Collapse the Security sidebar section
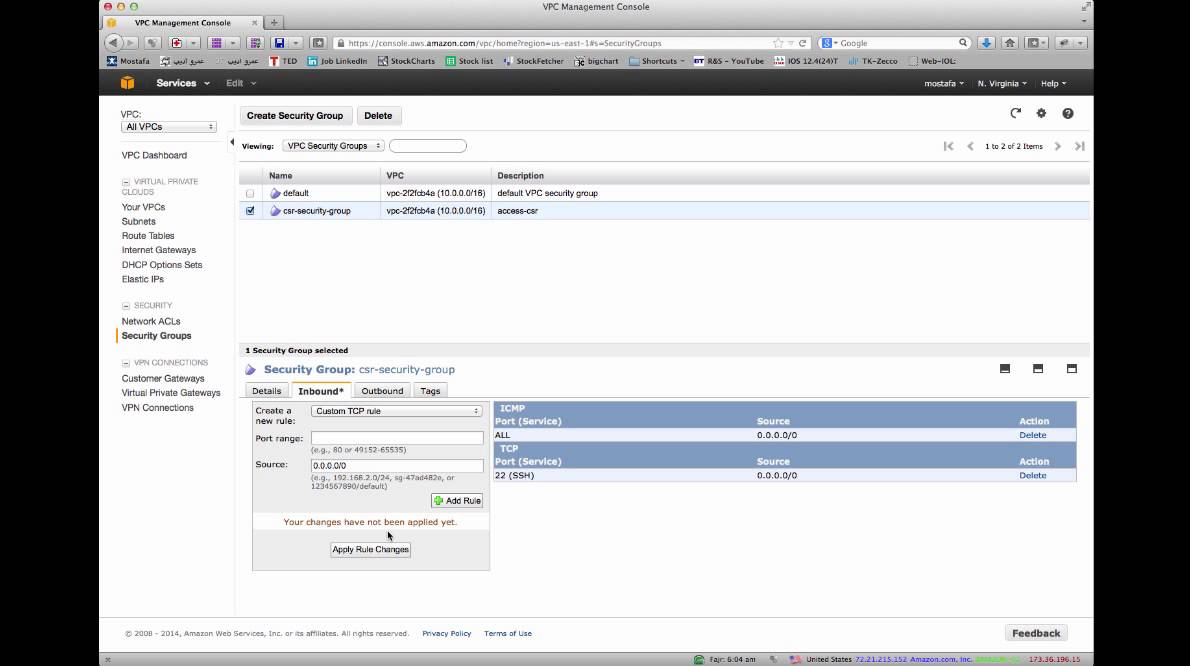Image resolution: width=1190 pixels, height=666 pixels. pos(125,306)
